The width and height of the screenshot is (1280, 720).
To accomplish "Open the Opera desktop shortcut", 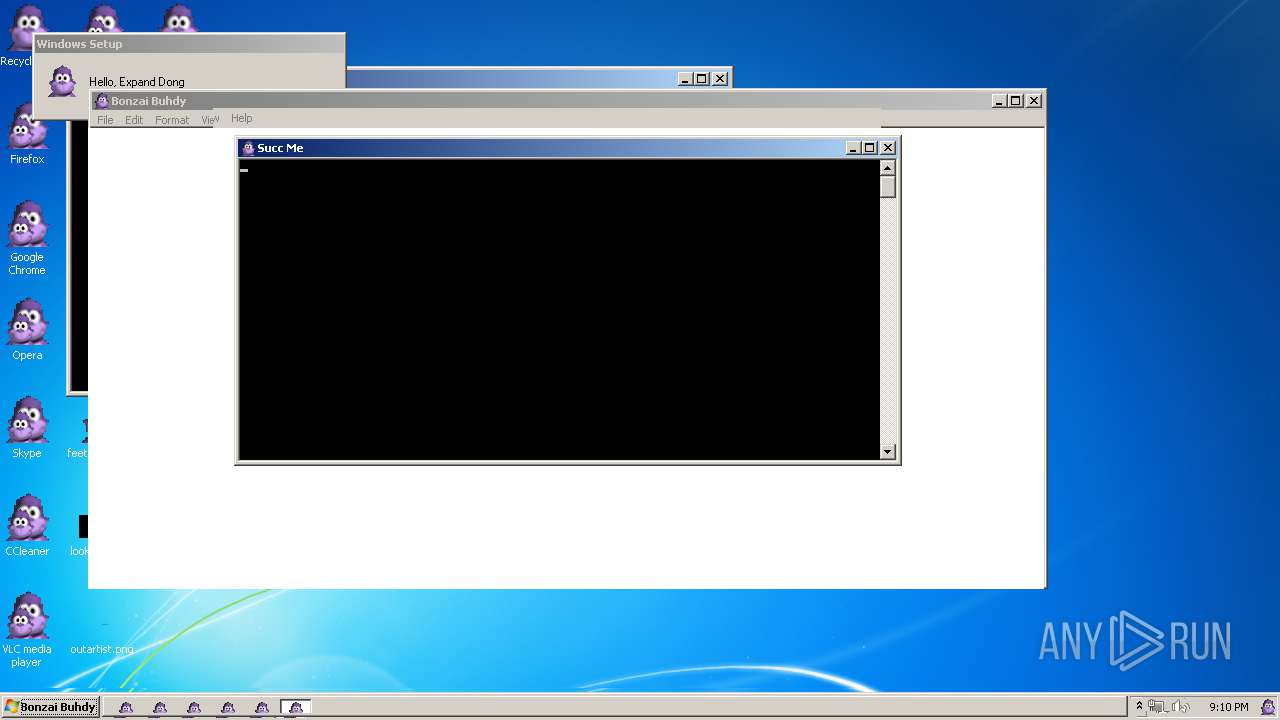I will [x=27, y=330].
